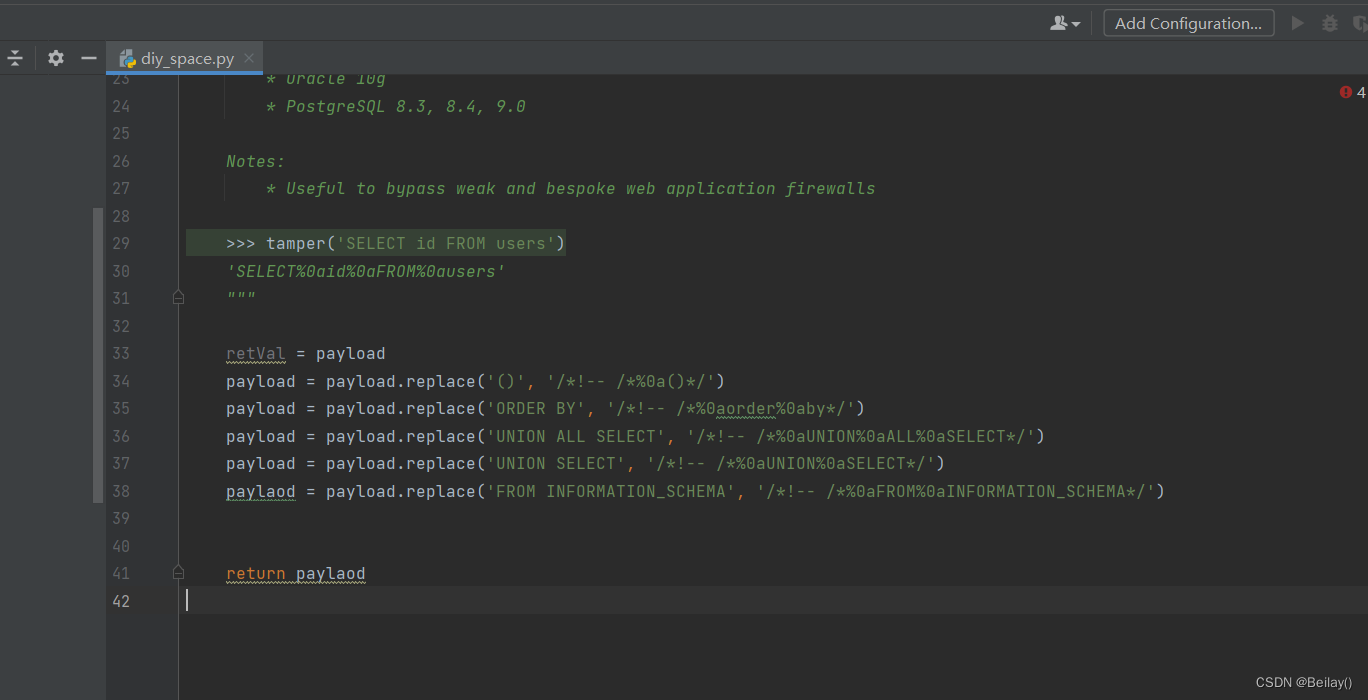The width and height of the screenshot is (1368, 700).
Task: Click the 'SELECT%0aid%0aFROM%0ausers' line
Action: 366,271
